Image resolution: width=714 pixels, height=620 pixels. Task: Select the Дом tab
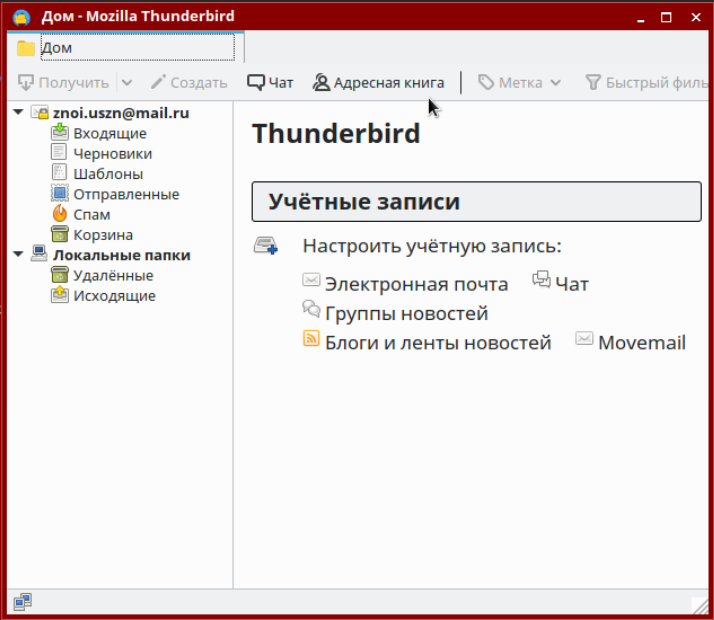(126, 47)
